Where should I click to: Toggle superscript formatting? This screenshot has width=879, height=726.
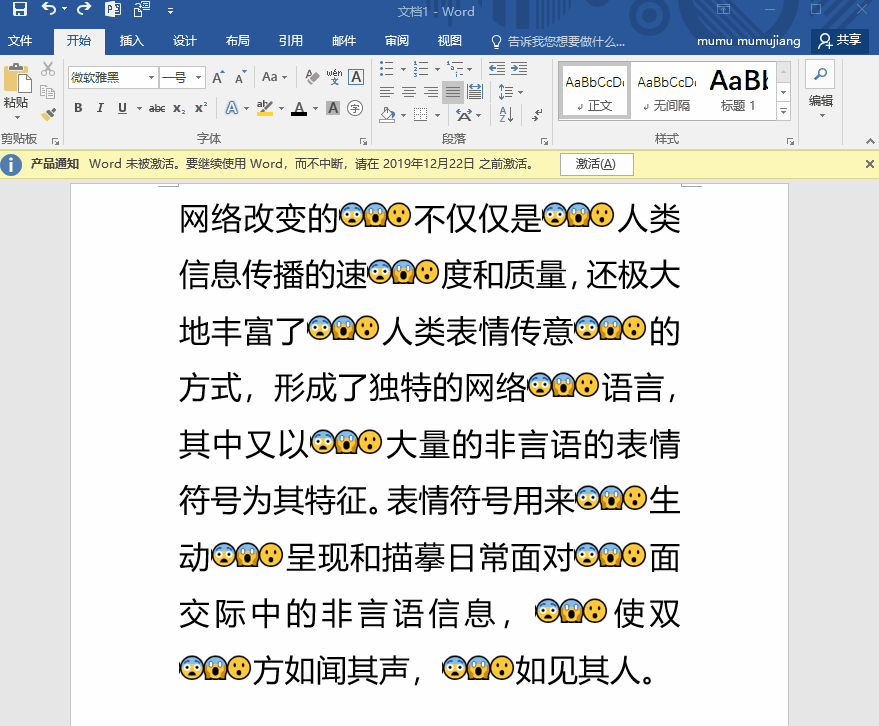pos(201,108)
